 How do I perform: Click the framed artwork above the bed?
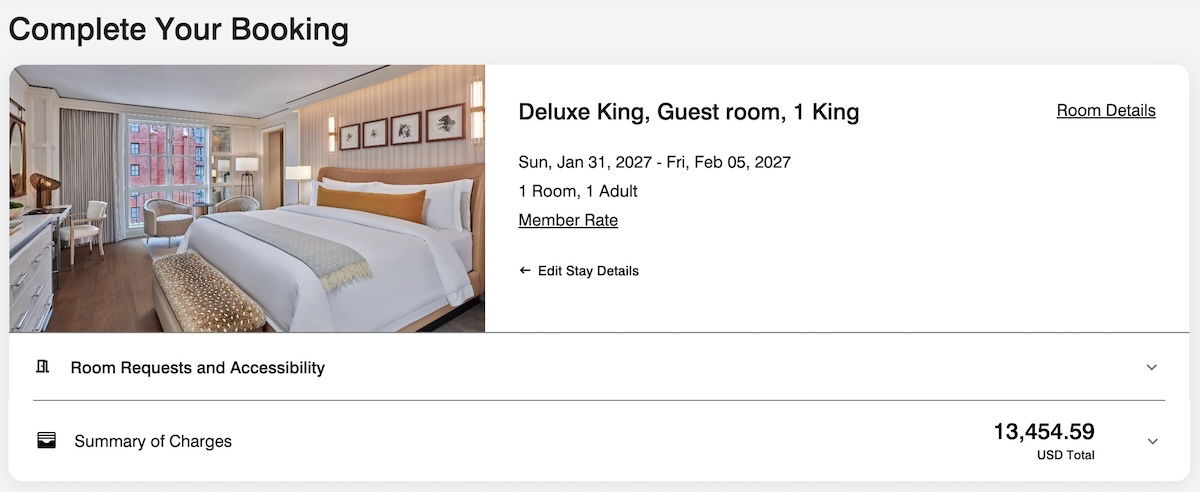[x=404, y=128]
